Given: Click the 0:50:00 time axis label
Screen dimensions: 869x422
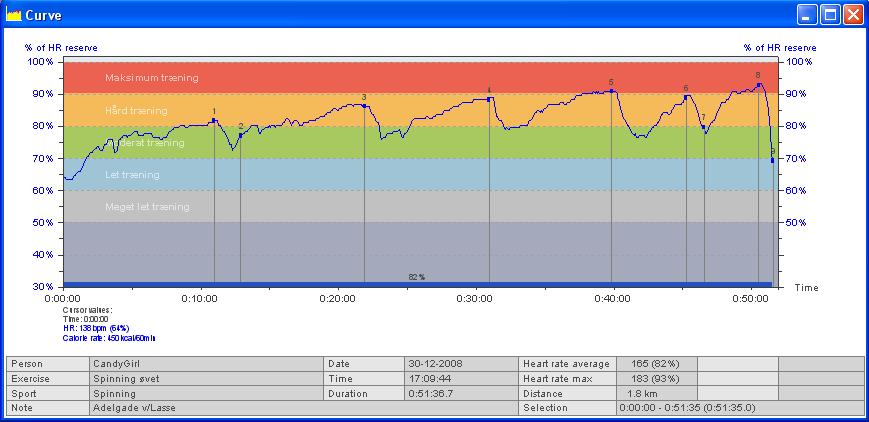Looking at the screenshot, I should (x=750, y=298).
